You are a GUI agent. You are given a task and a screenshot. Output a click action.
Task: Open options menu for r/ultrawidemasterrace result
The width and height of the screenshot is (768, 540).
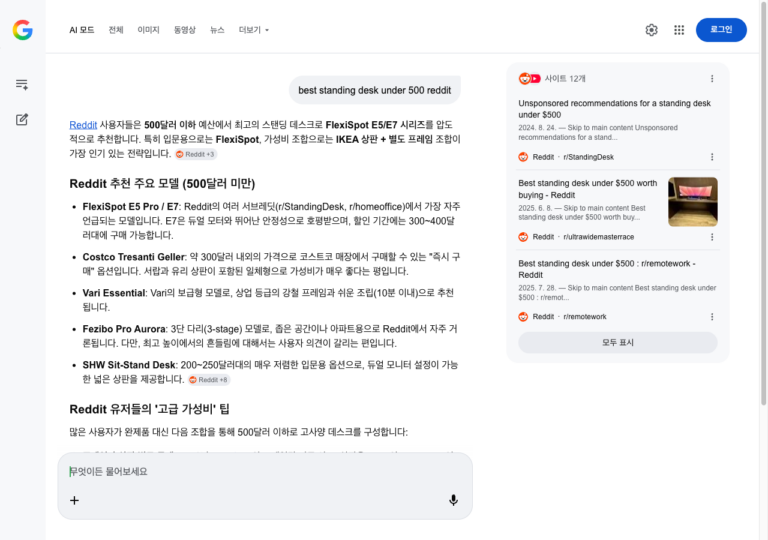coord(712,237)
